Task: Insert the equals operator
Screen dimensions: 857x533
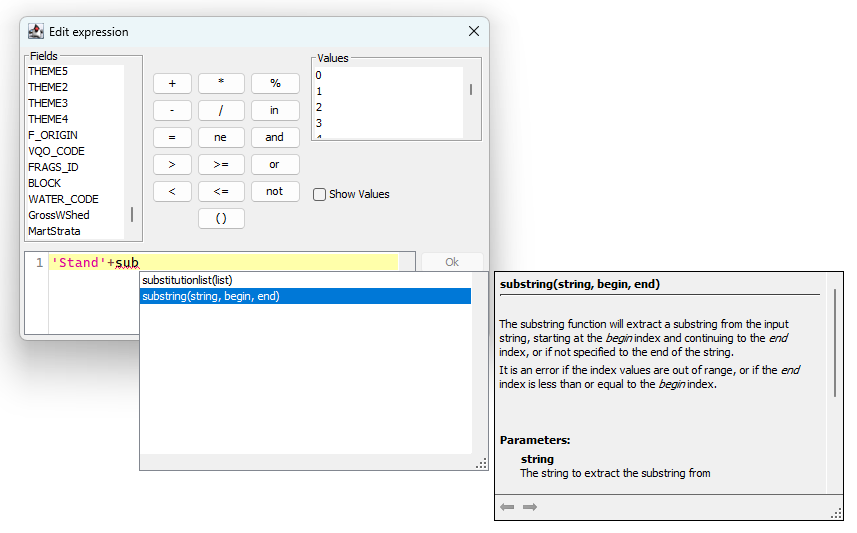Action: (x=172, y=137)
